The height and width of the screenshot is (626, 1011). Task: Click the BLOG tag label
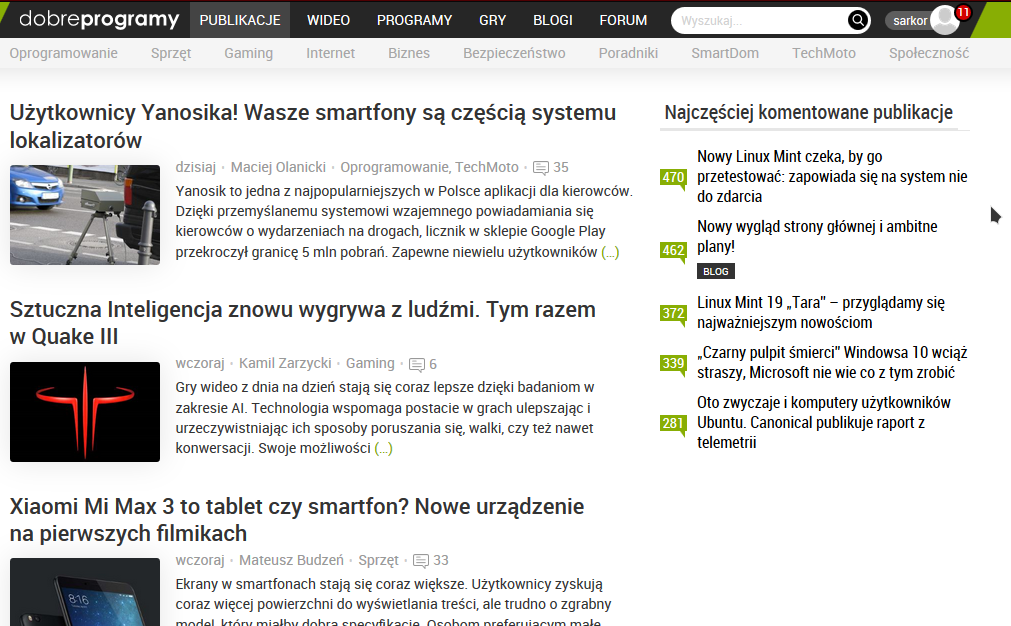pos(715,271)
